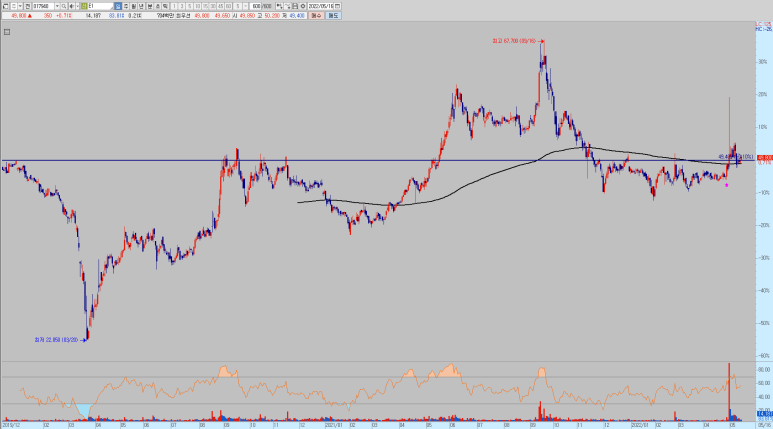Click the 전 market selector button
This screenshot has height=429, width=773.
click(28, 6)
